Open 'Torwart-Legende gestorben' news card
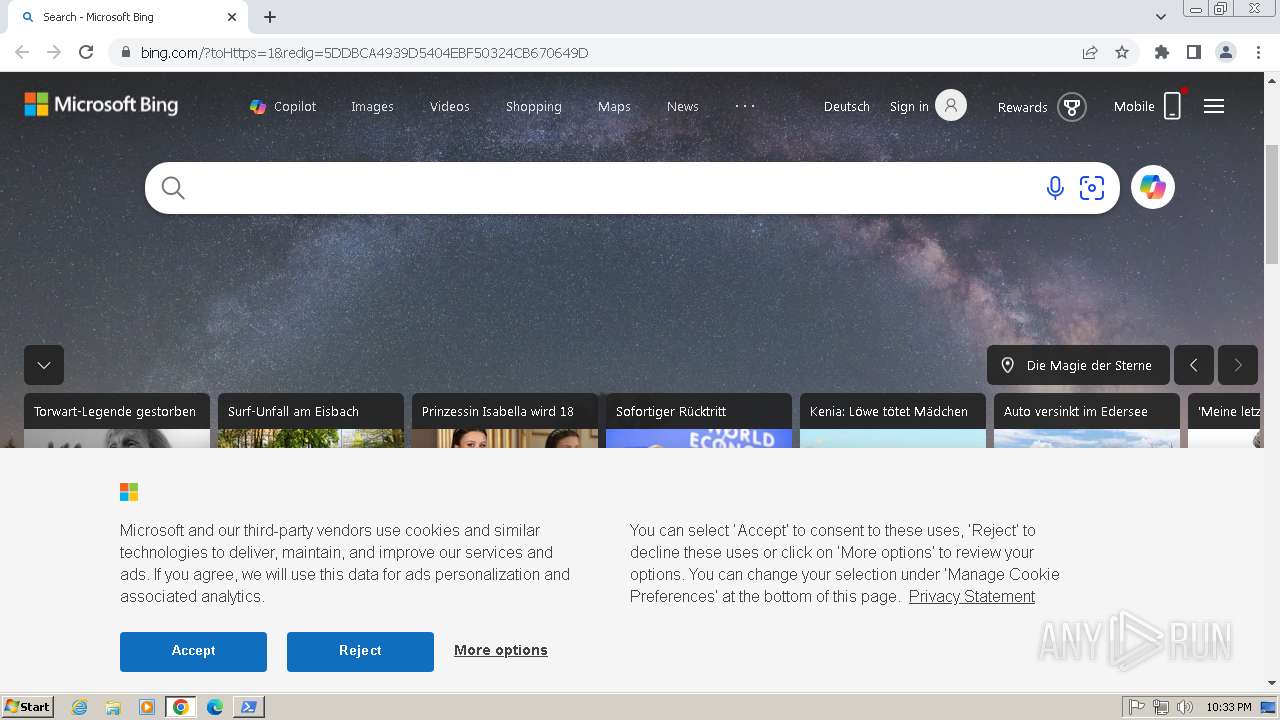Screen dimensions: 1280x720 (117, 420)
